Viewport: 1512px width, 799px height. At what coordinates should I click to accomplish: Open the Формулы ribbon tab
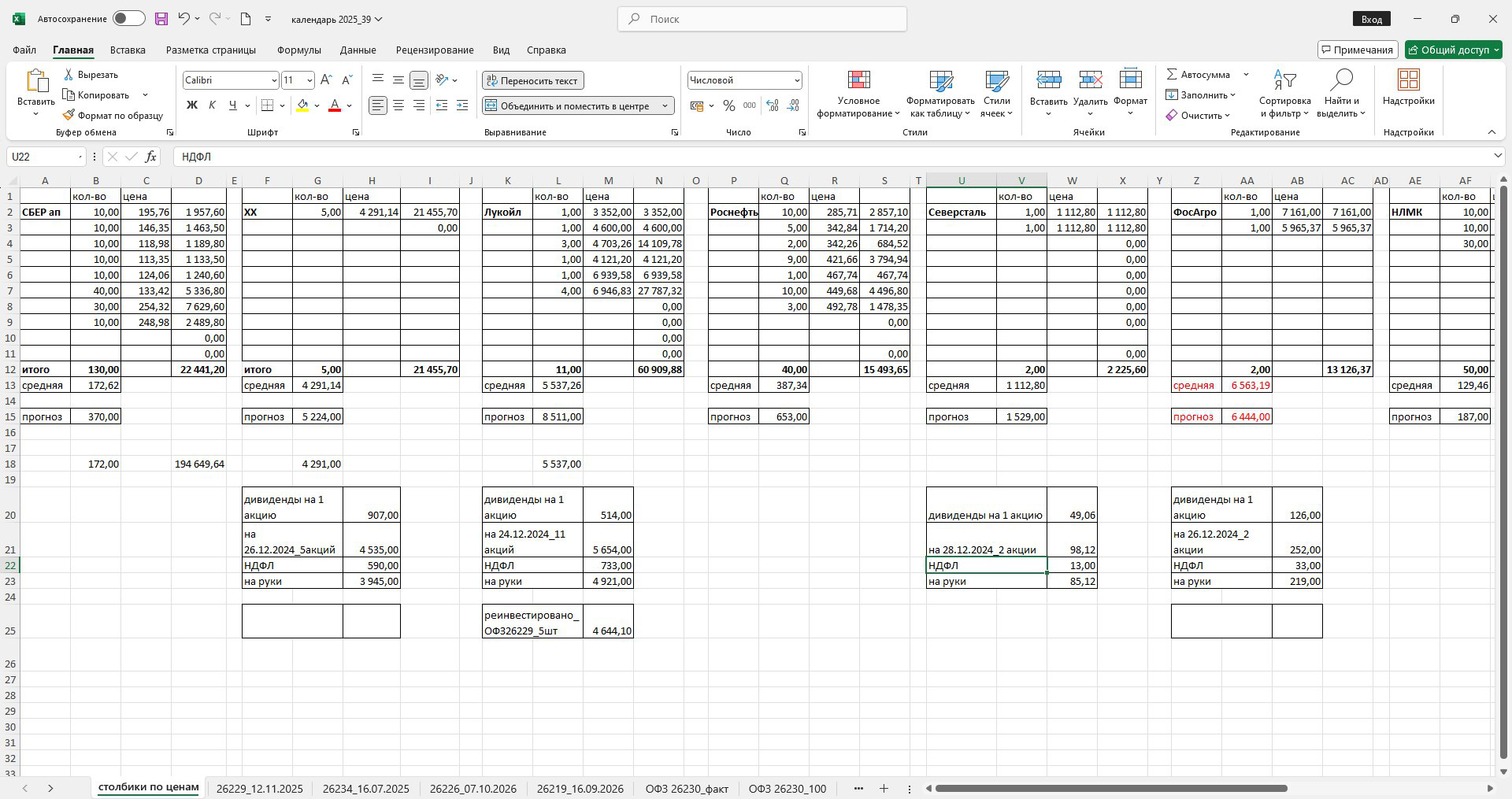click(x=298, y=50)
